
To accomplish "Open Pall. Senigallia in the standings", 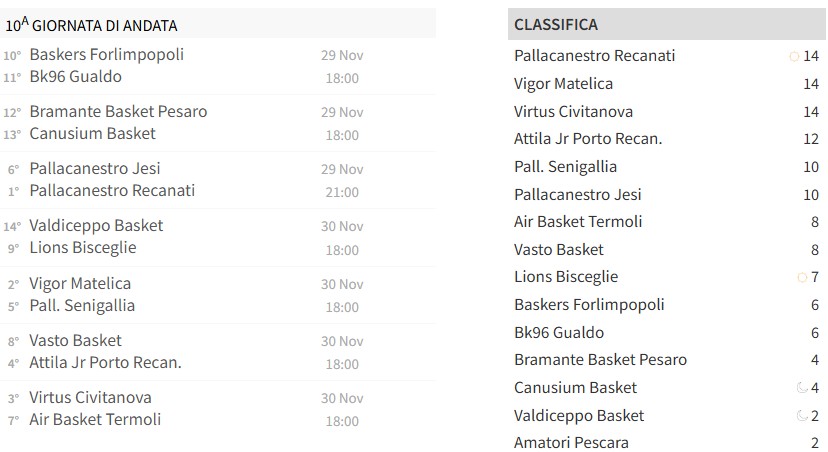I will coord(565,167).
